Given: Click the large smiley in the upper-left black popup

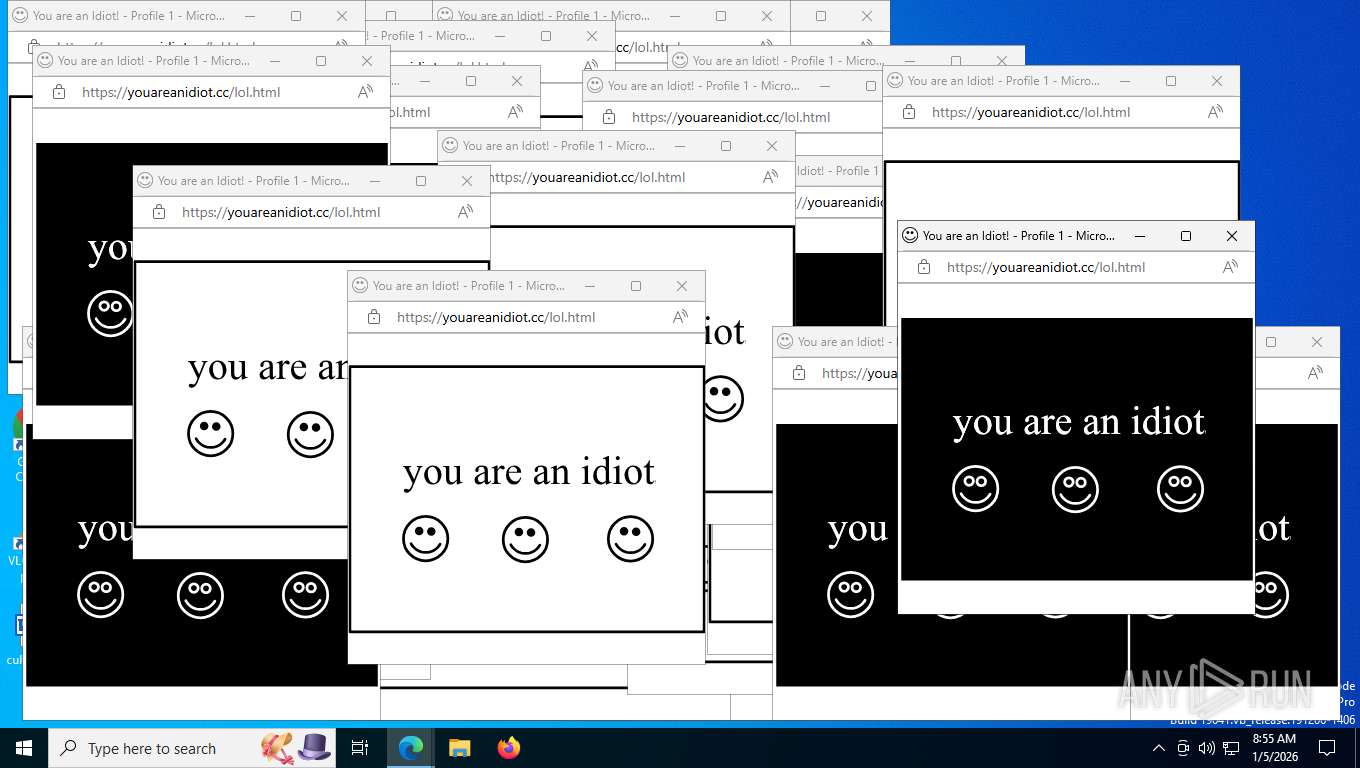Looking at the screenshot, I should point(110,314).
